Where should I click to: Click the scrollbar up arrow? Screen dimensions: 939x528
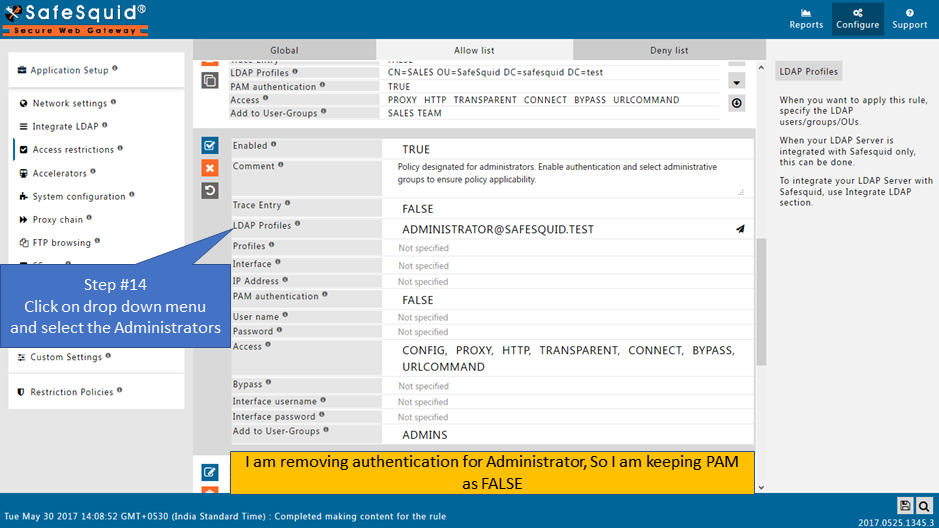pos(761,68)
